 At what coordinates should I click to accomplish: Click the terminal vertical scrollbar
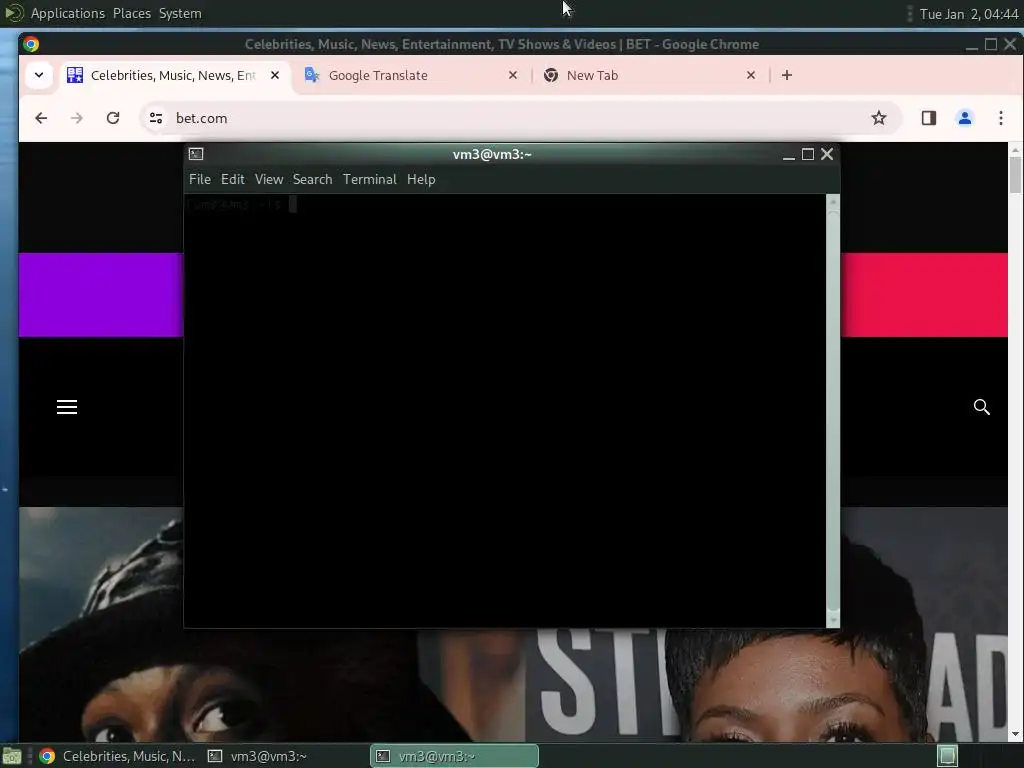833,410
